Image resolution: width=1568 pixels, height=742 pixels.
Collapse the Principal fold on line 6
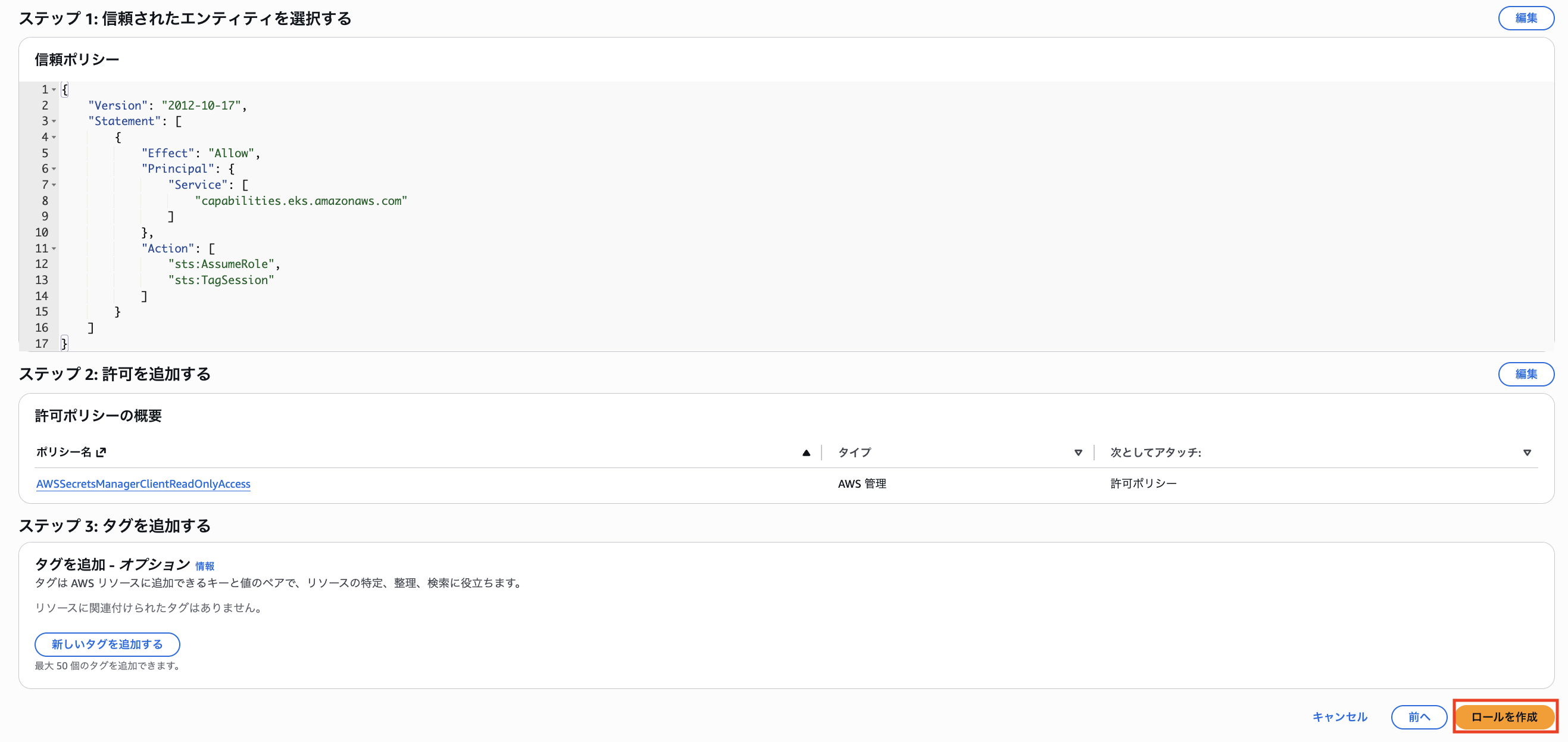point(54,169)
